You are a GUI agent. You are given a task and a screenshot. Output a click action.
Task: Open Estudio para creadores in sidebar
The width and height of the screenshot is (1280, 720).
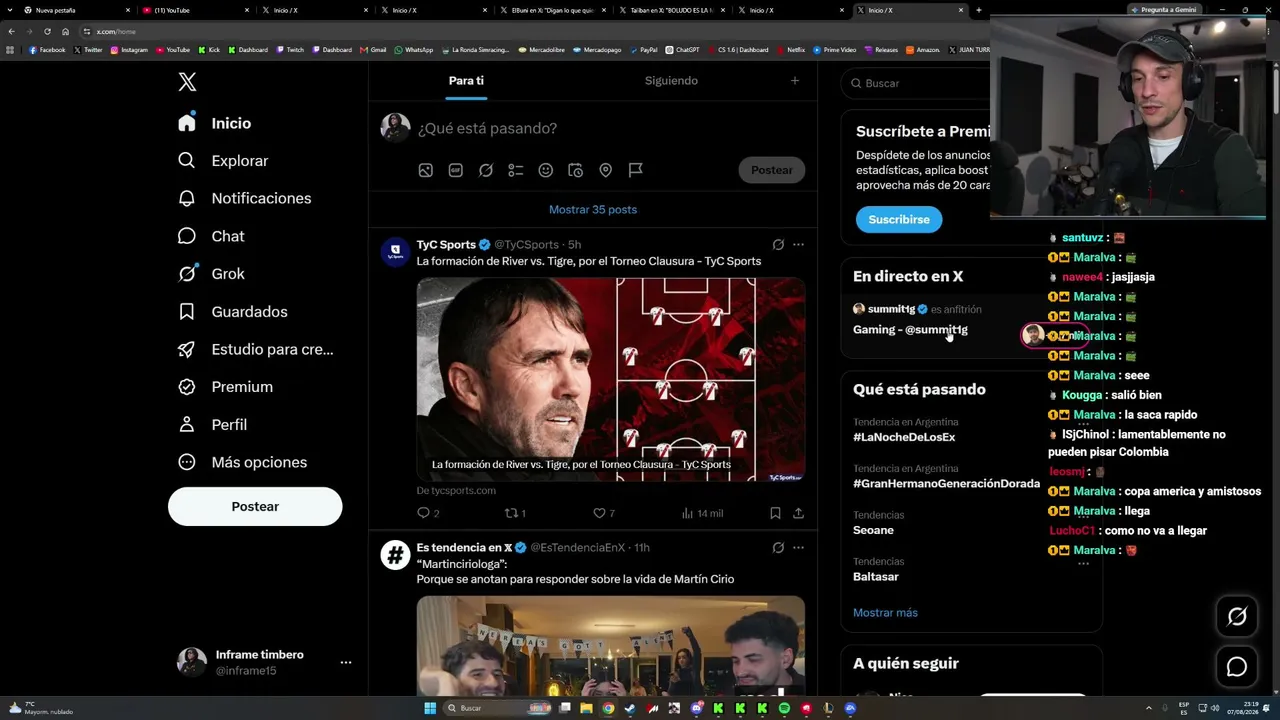256,349
